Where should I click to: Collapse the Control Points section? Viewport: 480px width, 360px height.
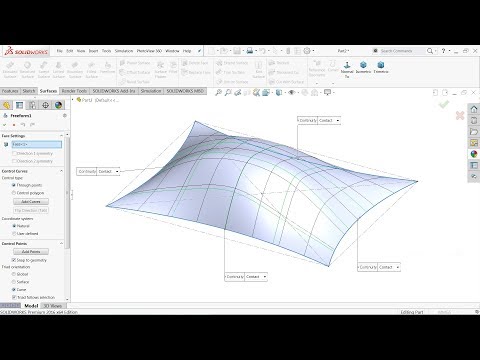pos(61,244)
